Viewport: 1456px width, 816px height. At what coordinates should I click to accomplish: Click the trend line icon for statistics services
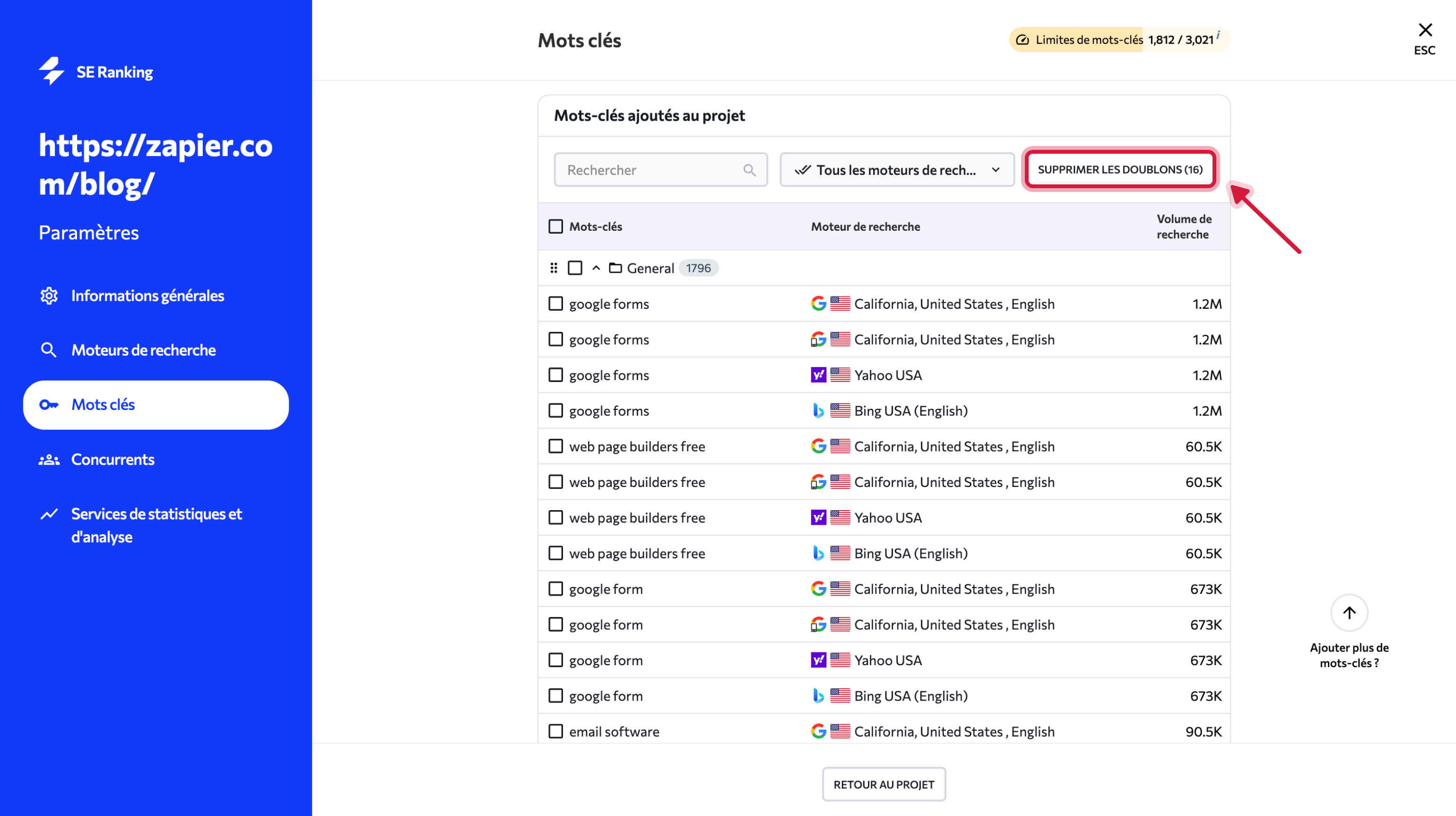[x=49, y=514]
